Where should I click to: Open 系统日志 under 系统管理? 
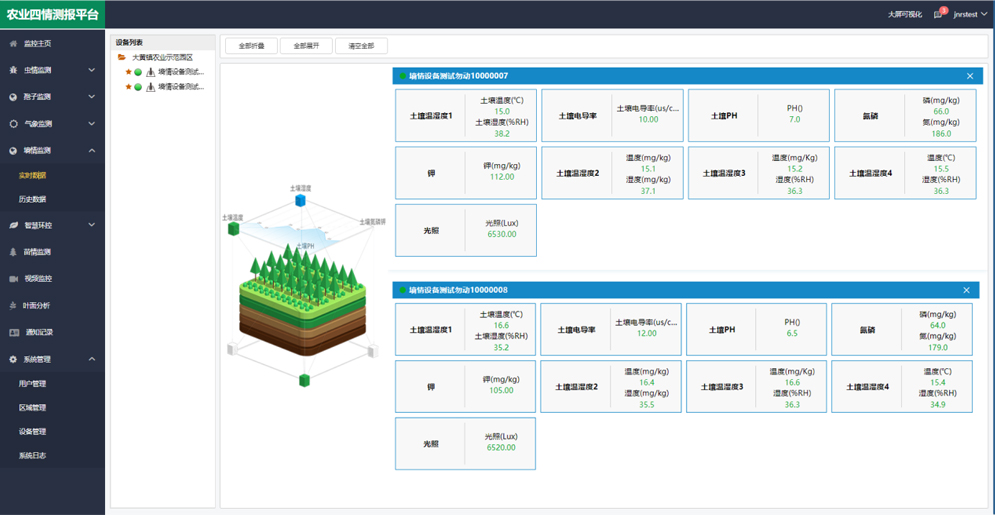32,455
